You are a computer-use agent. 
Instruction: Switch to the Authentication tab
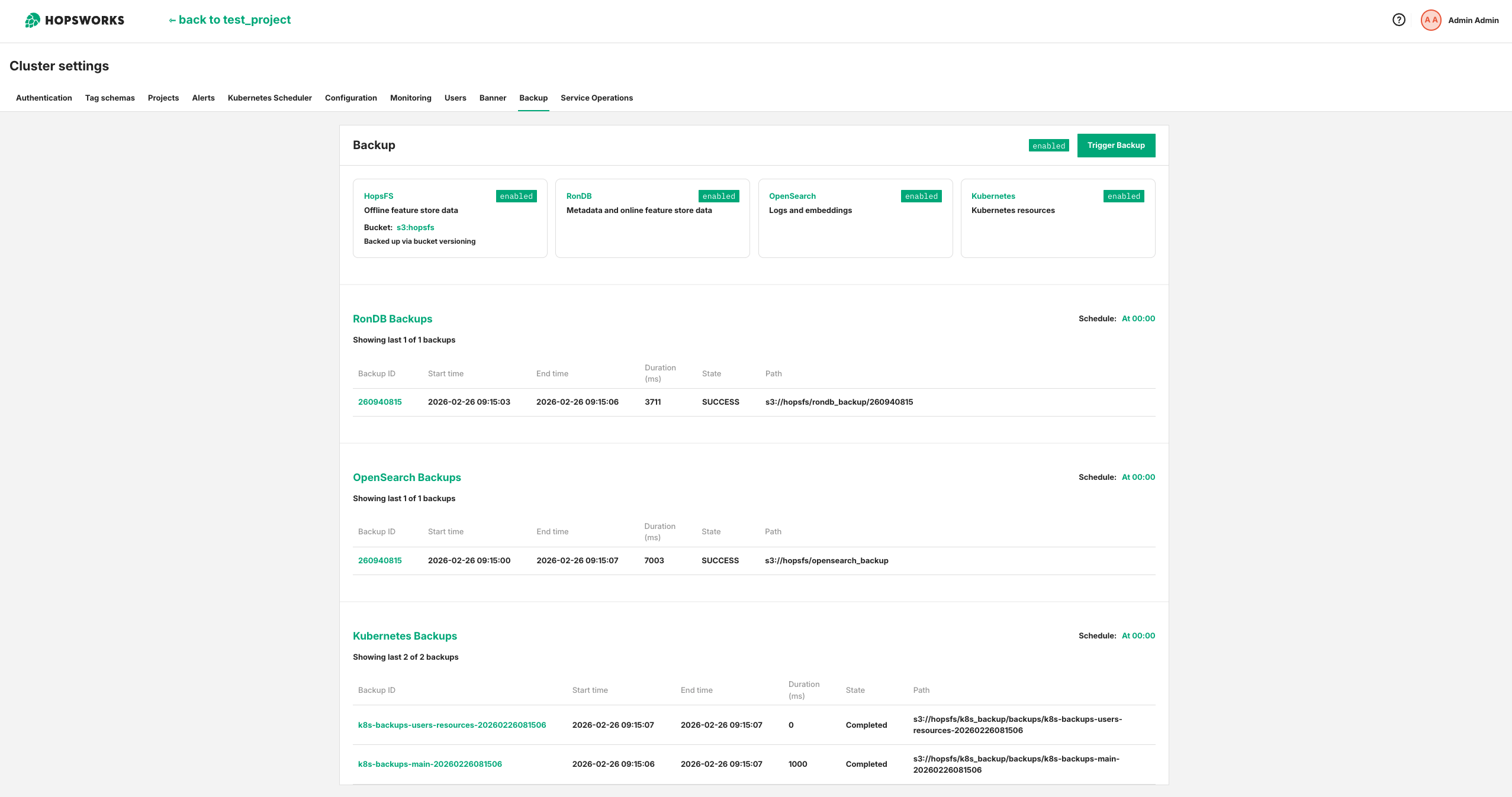[44, 98]
